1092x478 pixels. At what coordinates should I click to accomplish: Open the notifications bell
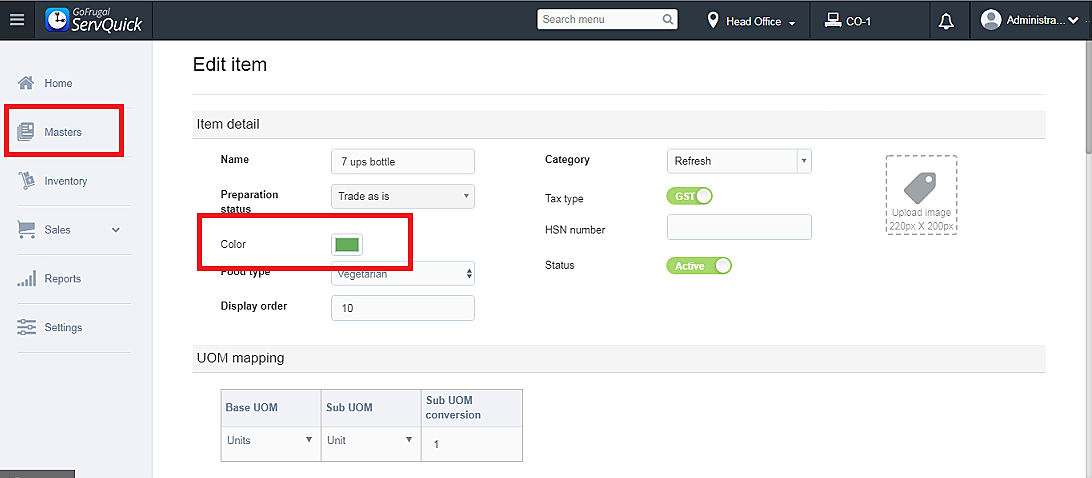[946, 20]
